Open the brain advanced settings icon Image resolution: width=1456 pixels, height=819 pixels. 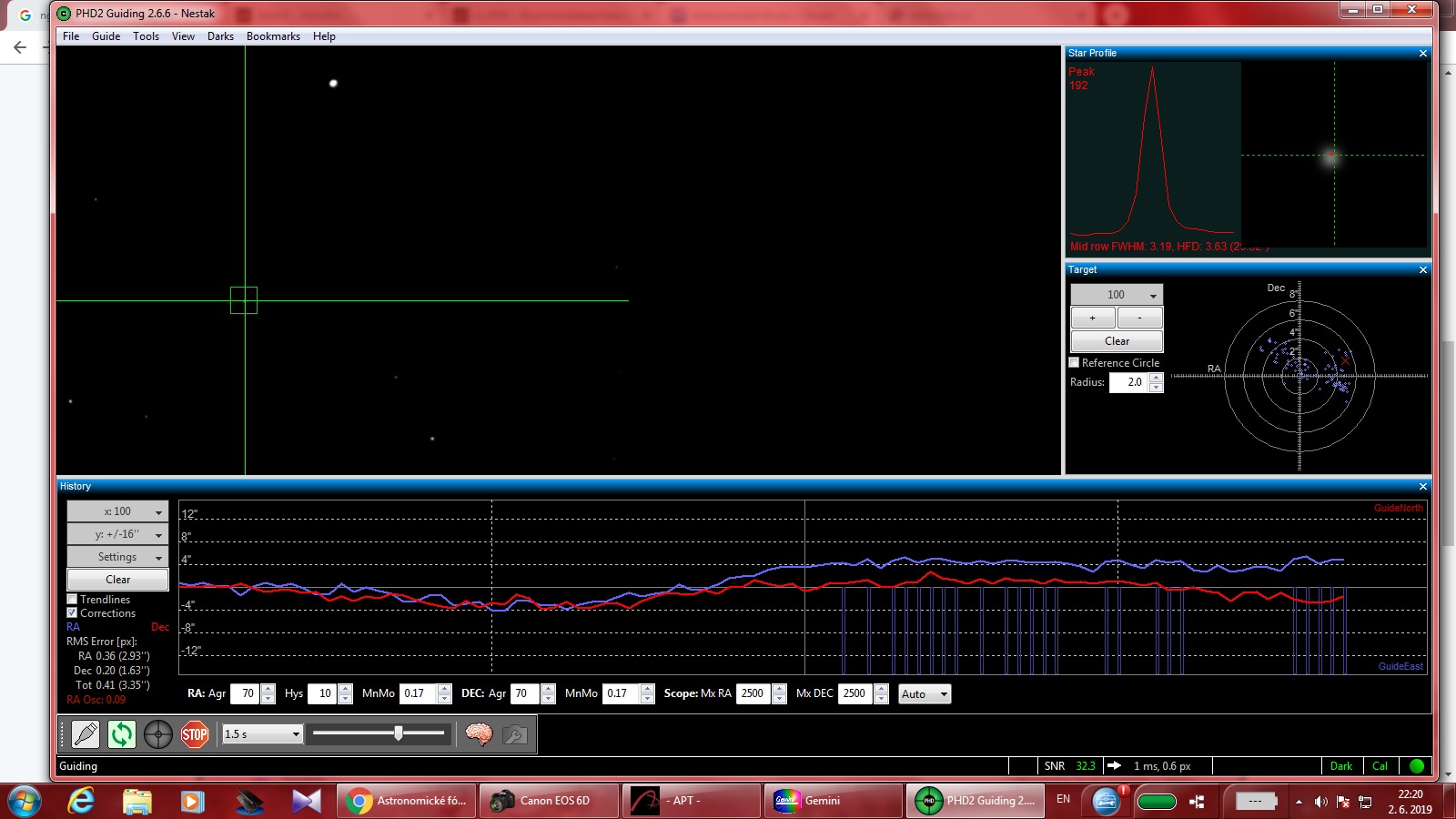coord(479,734)
